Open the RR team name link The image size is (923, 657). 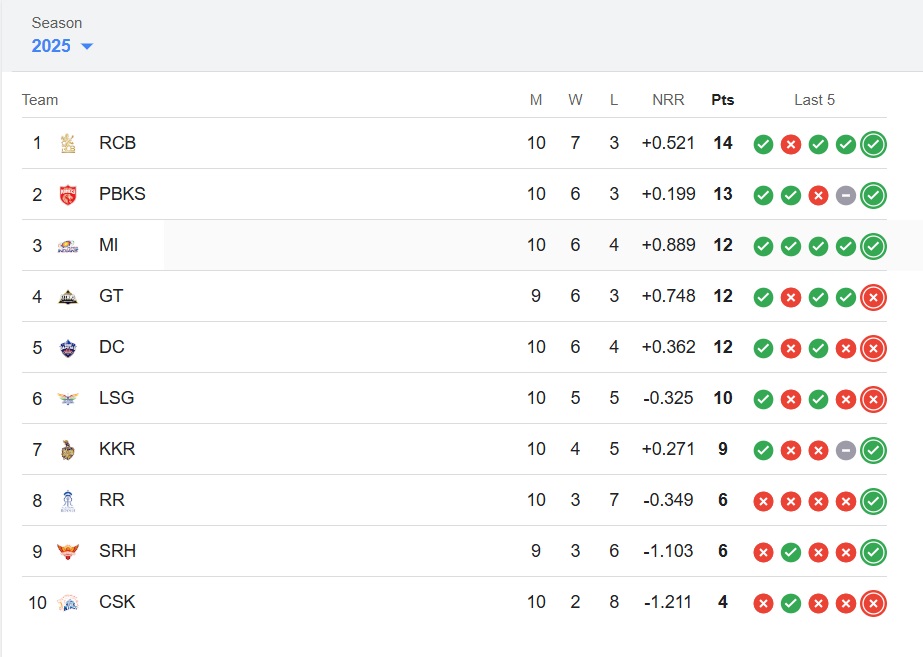click(112, 500)
